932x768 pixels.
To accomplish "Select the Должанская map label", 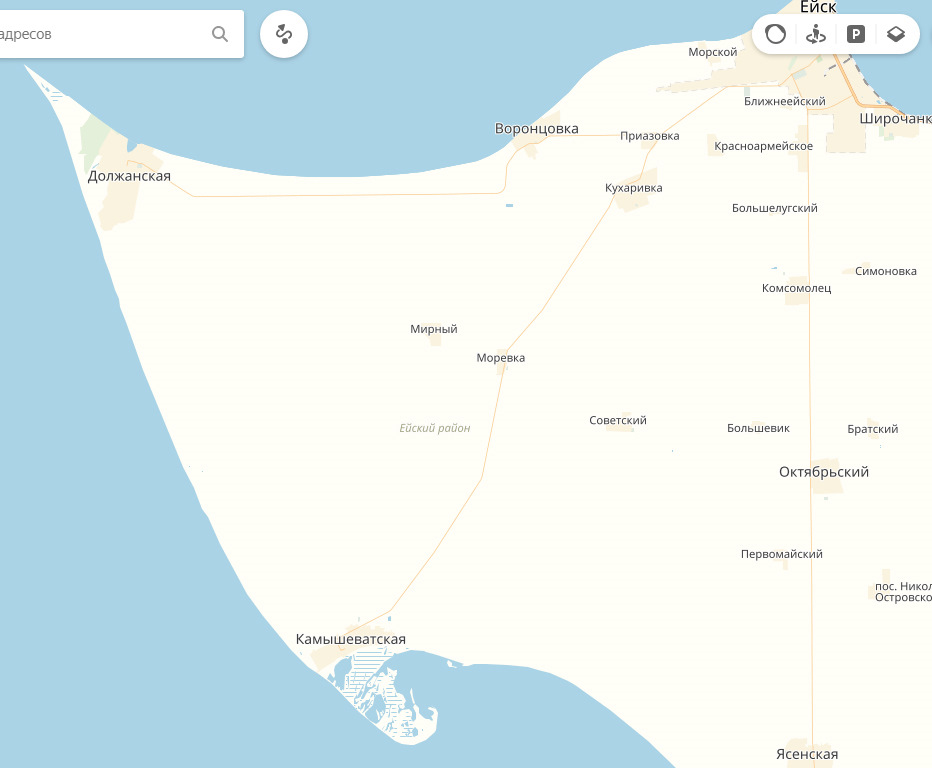I will [129, 176].
